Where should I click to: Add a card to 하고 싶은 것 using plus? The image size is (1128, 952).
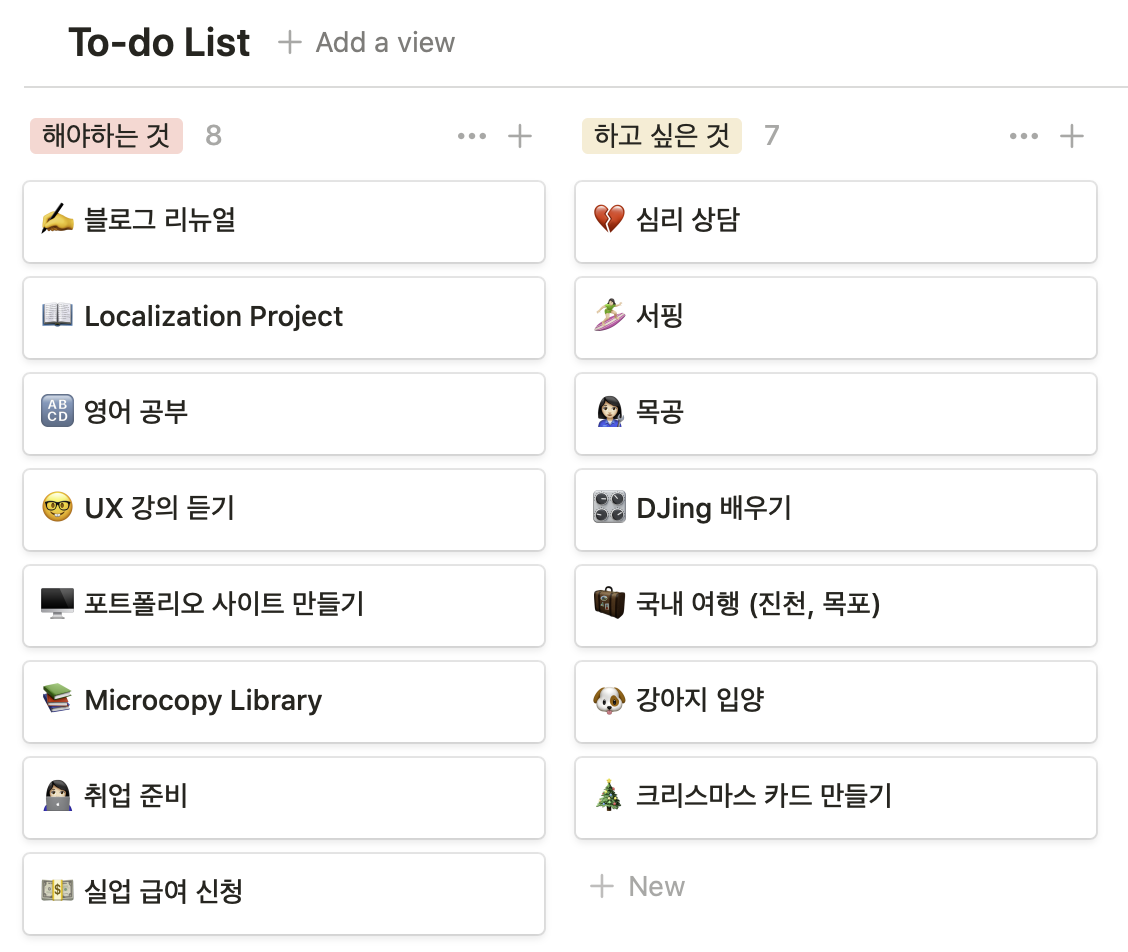click(1072, 136)
